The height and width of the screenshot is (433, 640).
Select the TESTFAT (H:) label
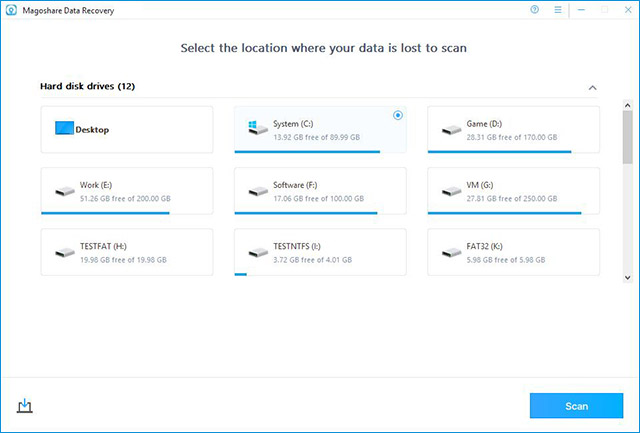click(103, 246)
